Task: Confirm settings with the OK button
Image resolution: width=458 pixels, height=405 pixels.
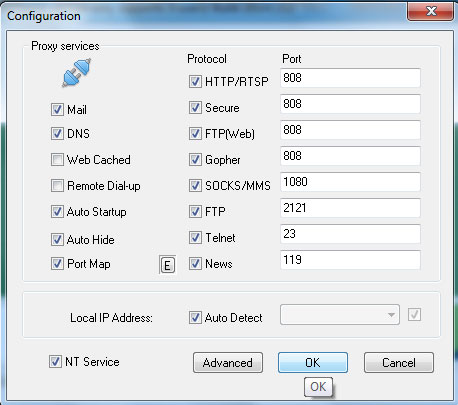Action: tap(313, 362)
